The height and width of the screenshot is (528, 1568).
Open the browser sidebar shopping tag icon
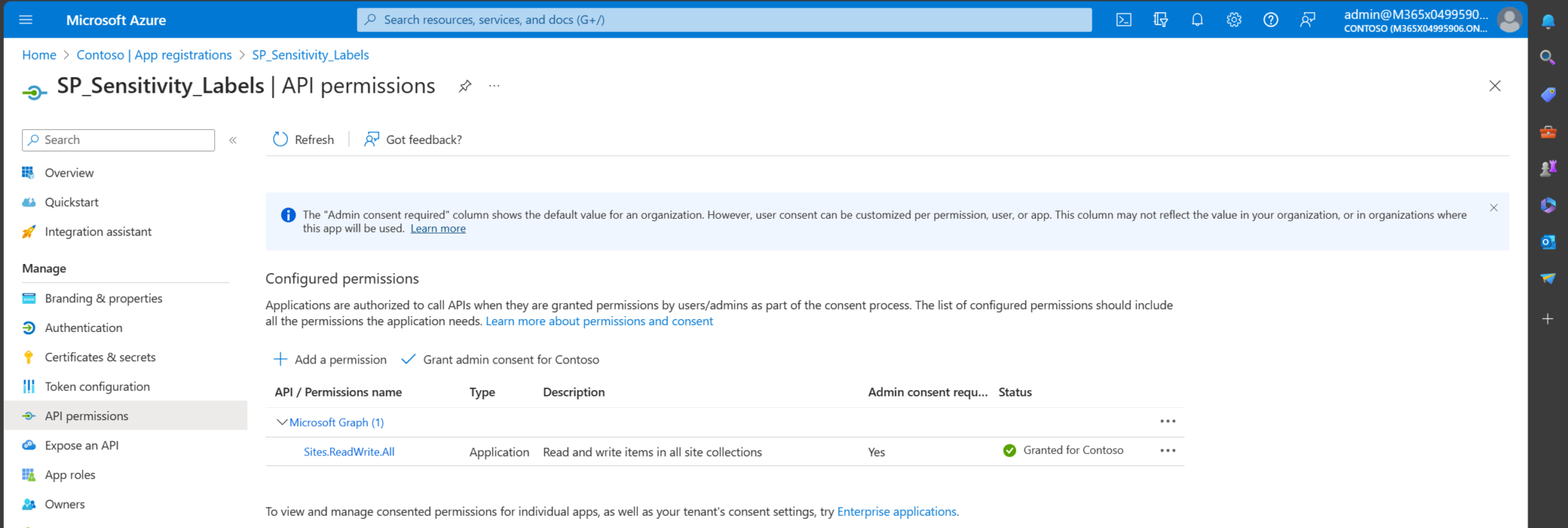click(x=1548, y=94)
